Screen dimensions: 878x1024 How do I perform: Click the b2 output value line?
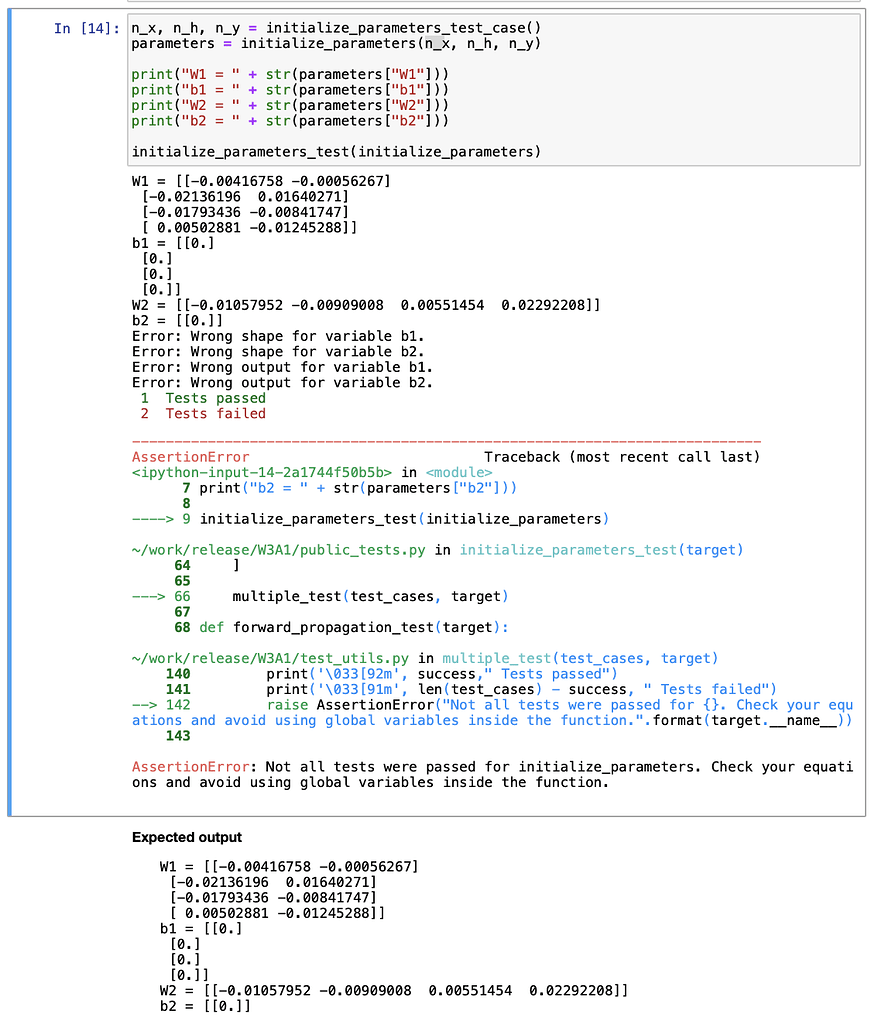coord(175,320)
